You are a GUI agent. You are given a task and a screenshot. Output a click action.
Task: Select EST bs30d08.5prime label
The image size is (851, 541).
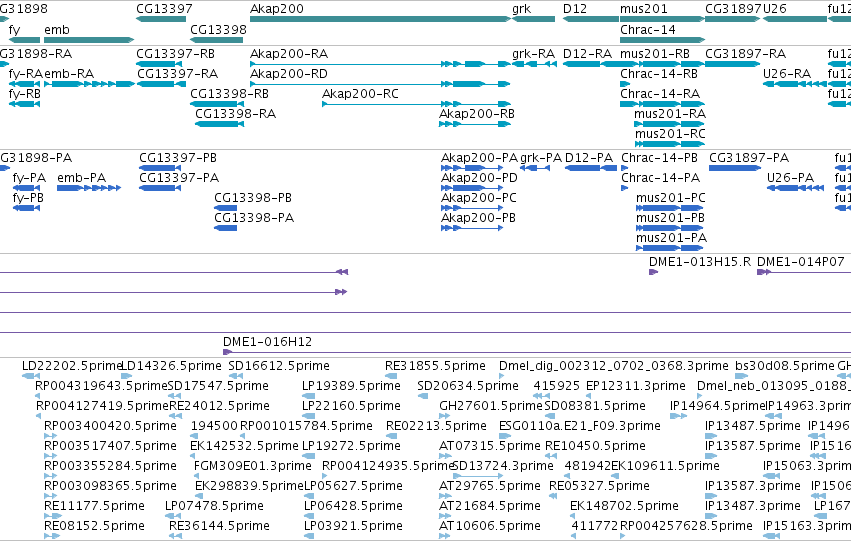point(785,366)
